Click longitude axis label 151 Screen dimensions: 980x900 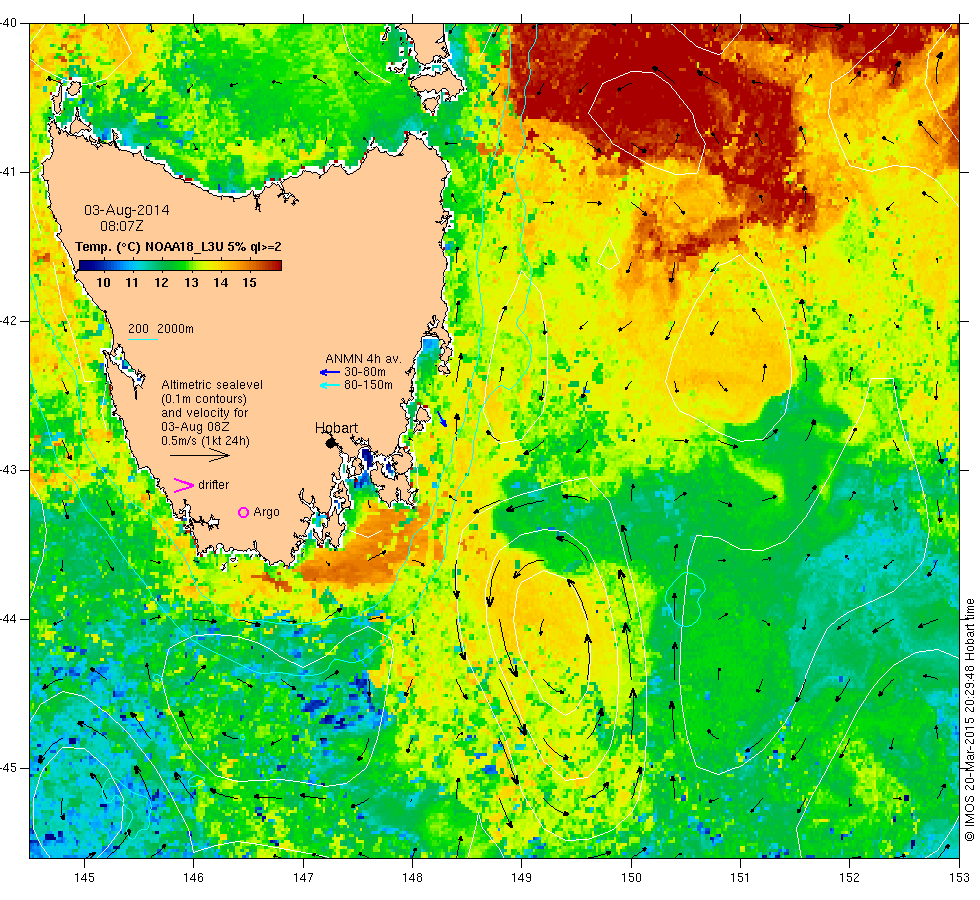point(740,878)
